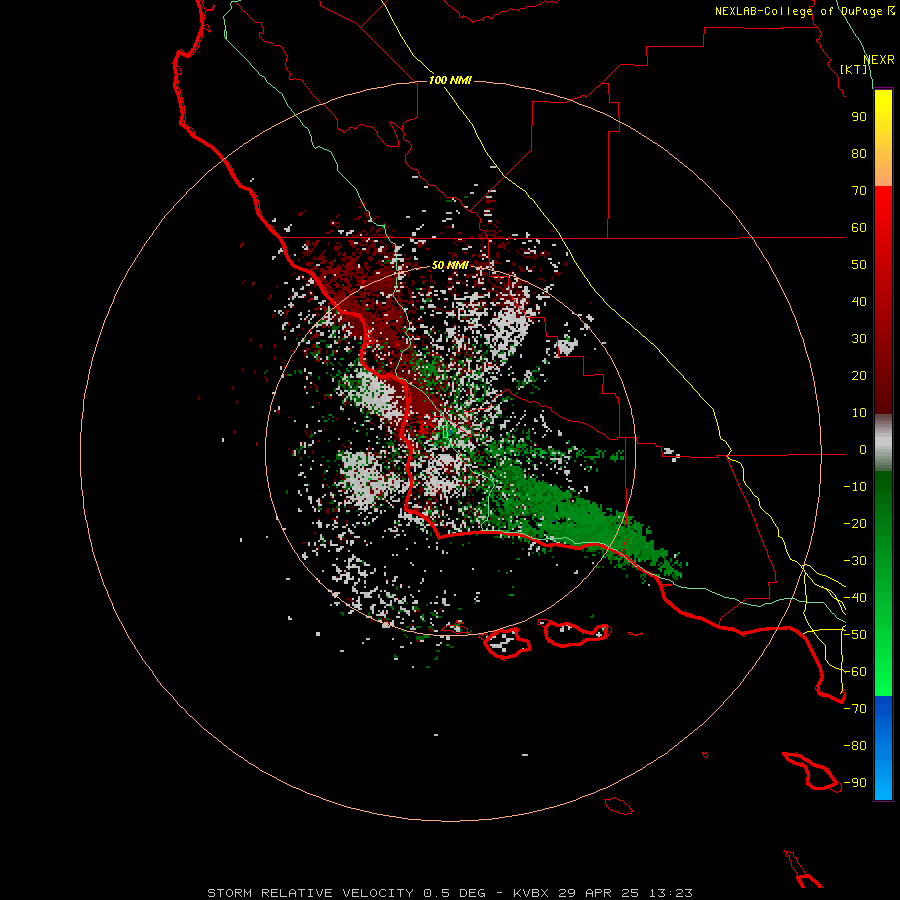Click the 100 NMI range ring label
The image size is (900, 900).
click(x=450, y=80)
